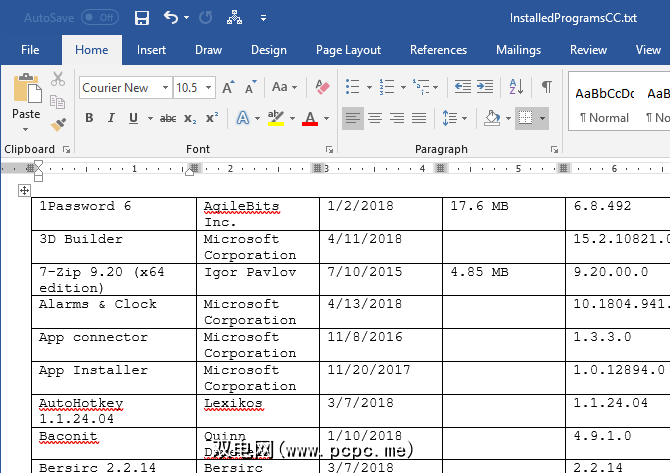Click the Cut scissors icon
Image resolution: width=670 pixels, height=473 pixels.
(x=58, y=79)
